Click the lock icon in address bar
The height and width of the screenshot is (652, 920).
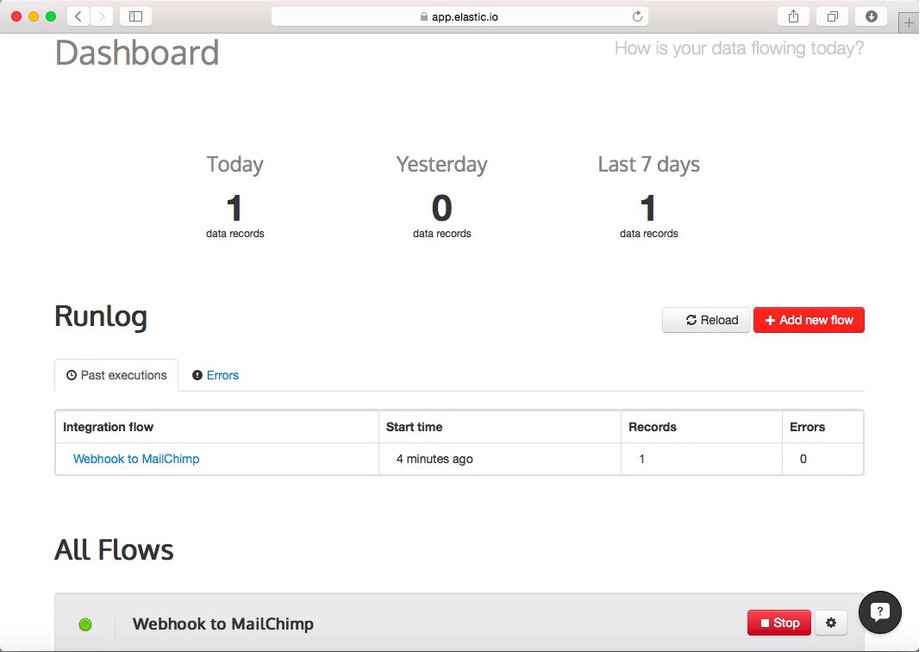(x=424, y=17)
